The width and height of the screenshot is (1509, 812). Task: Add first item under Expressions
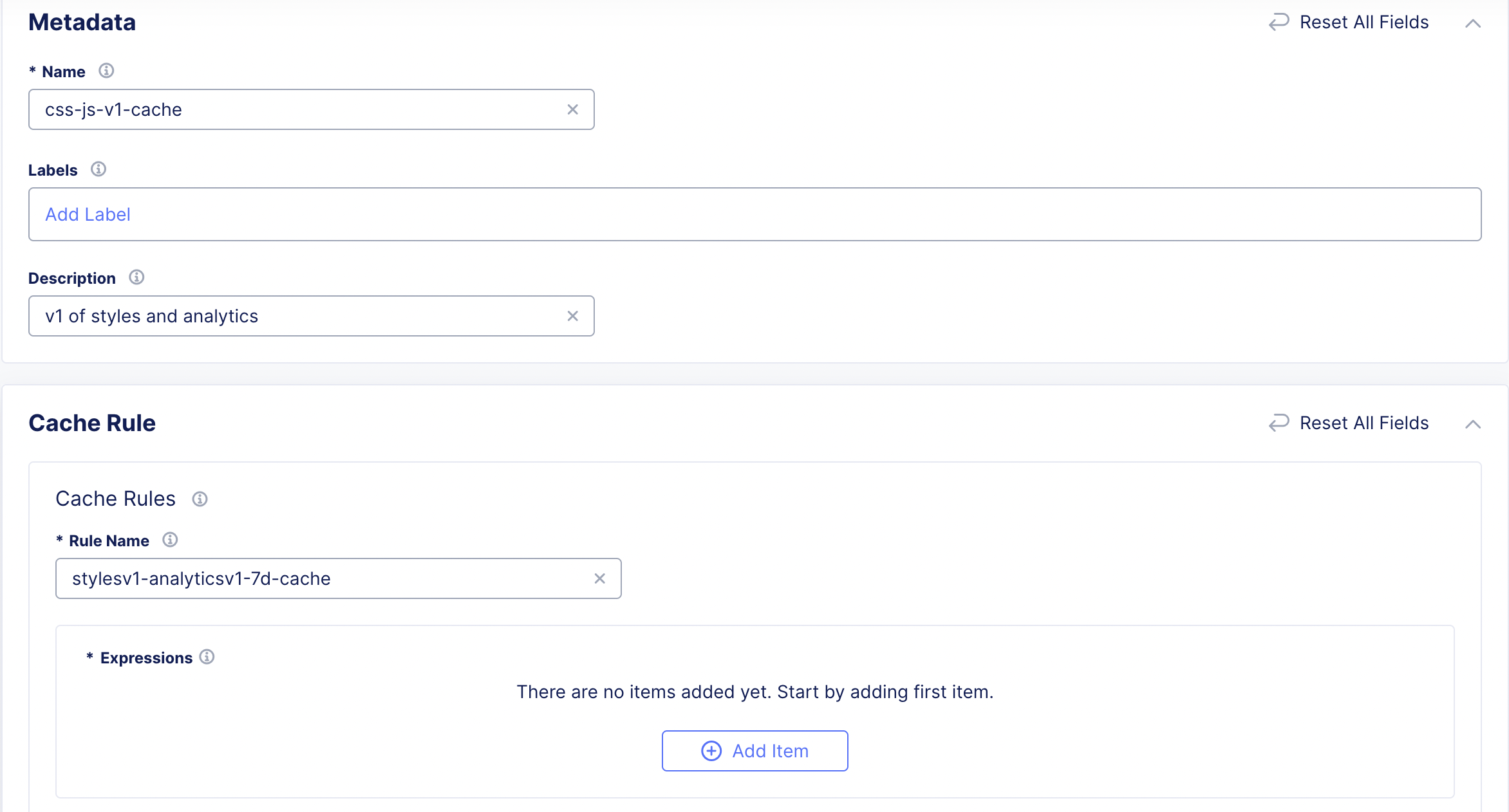coord(754,751)
